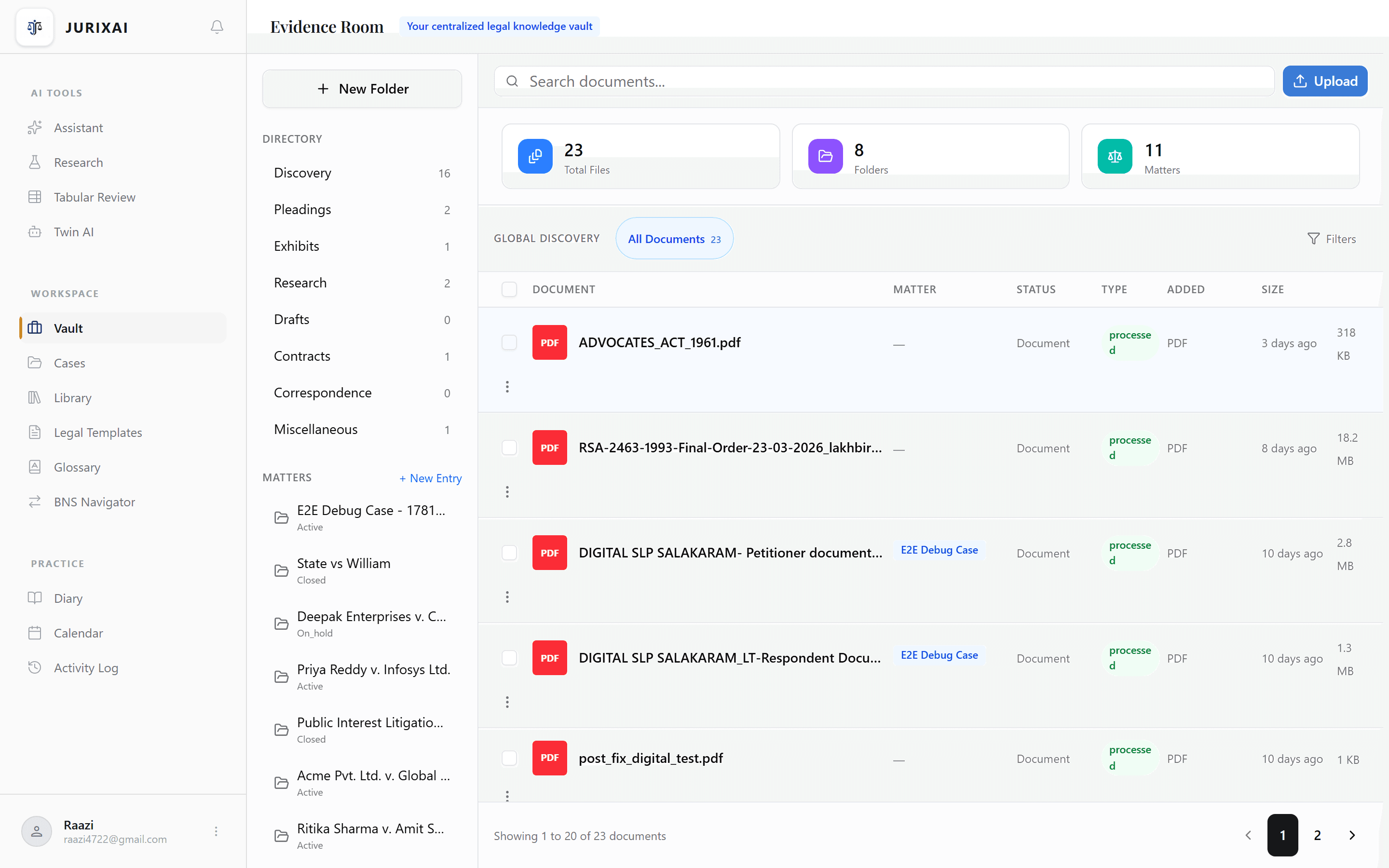Focus the Search documents field

coord(884,81)
